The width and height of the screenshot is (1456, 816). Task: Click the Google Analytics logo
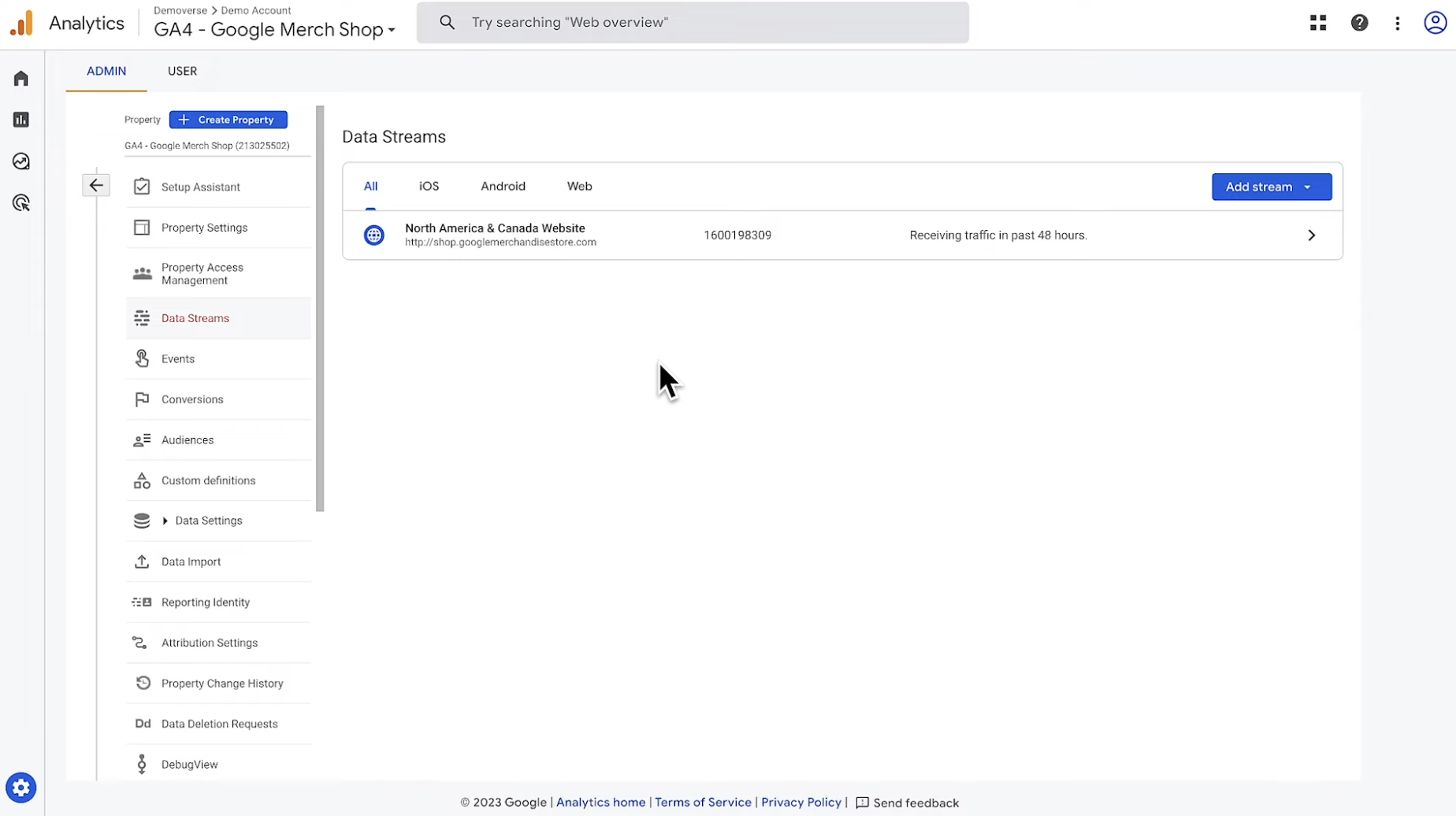22,23
